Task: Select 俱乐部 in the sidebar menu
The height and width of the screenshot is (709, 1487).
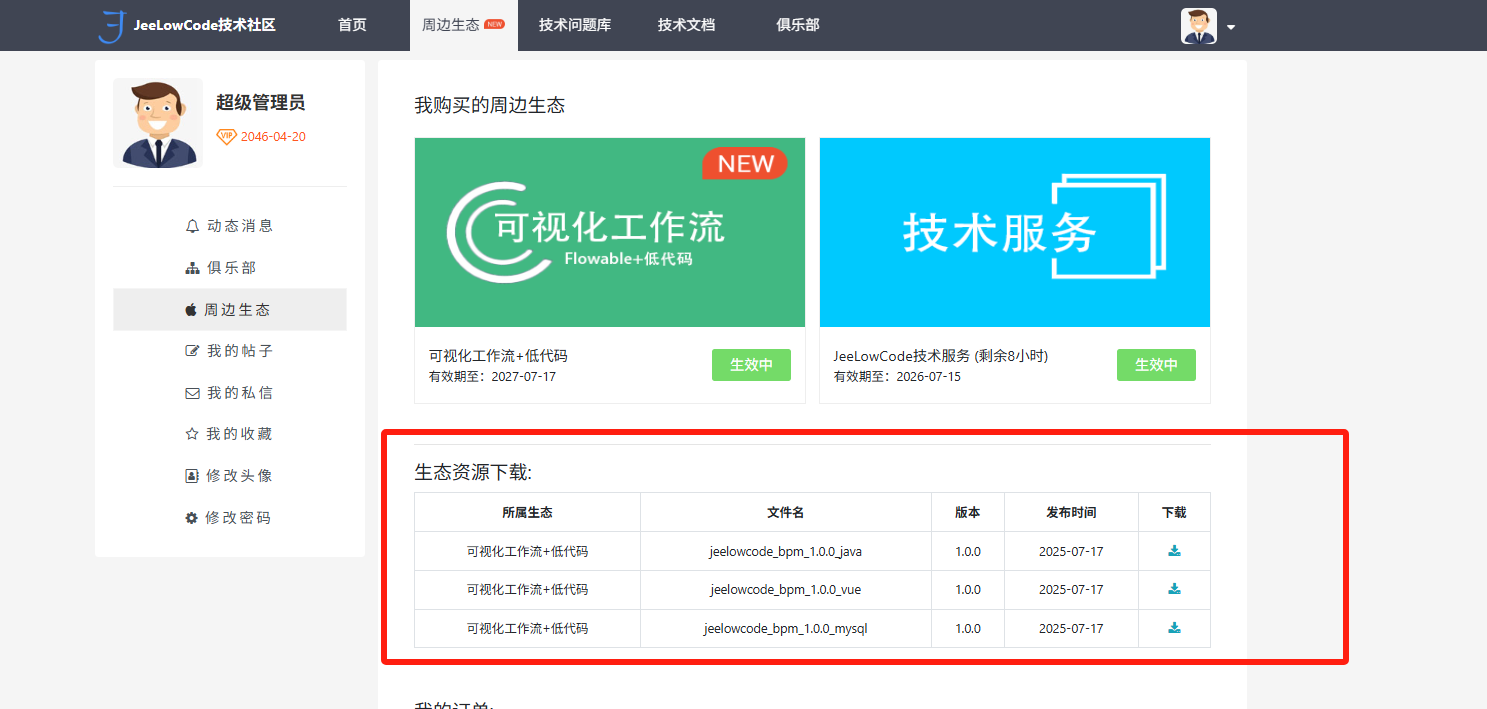Action: (230, 268)
